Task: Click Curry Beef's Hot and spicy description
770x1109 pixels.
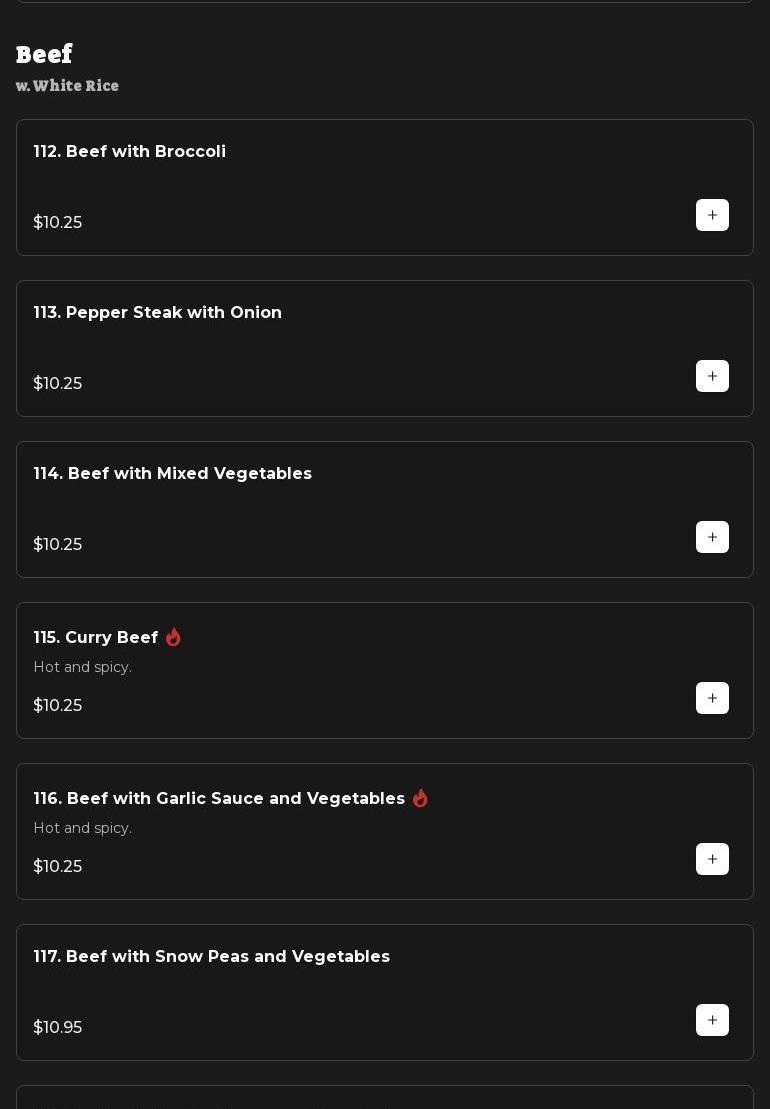Action: pyautogui.click(x=83, y=667)
